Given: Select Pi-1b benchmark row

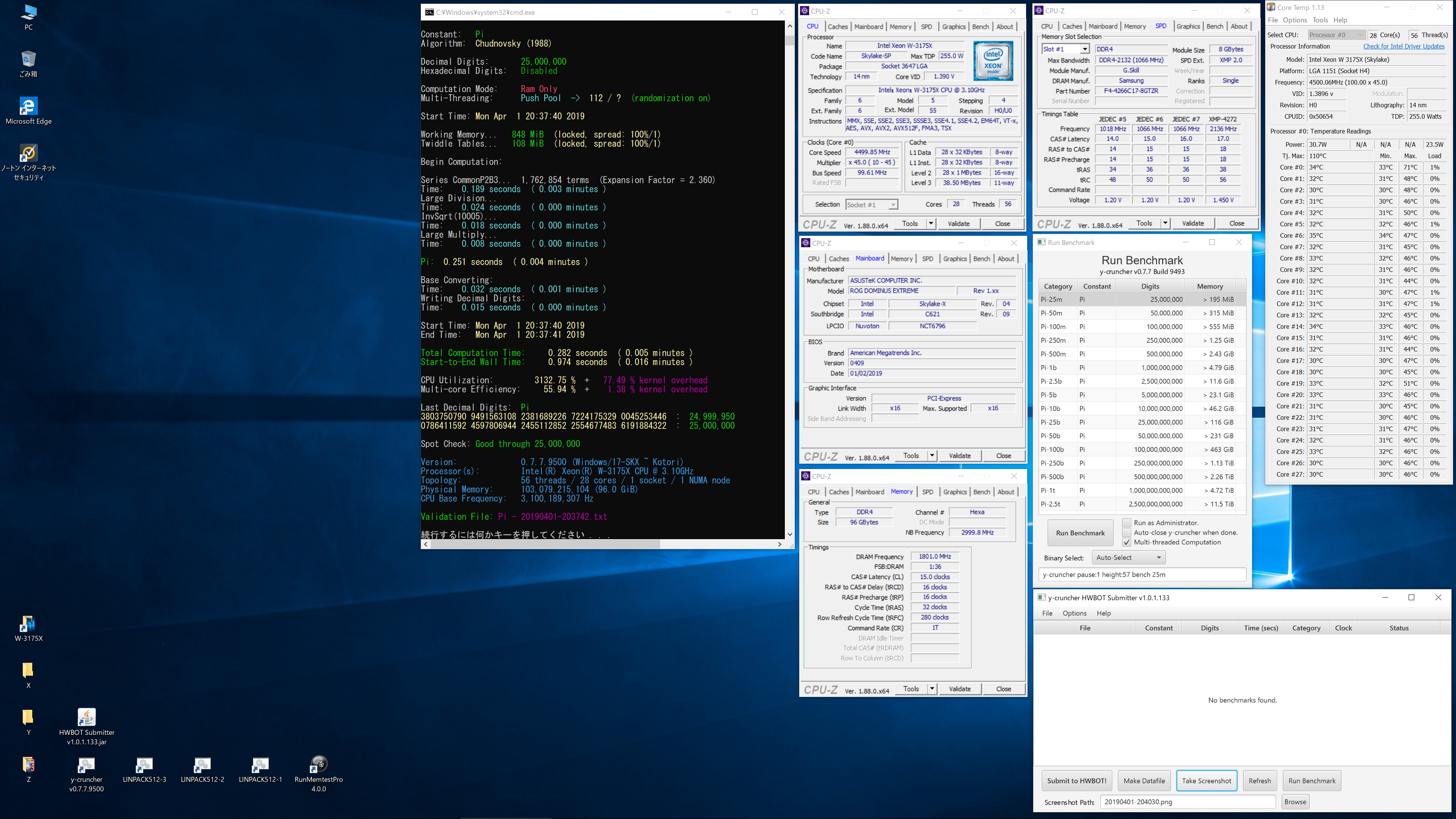Looking at the screenshot, I should 1142,367.
